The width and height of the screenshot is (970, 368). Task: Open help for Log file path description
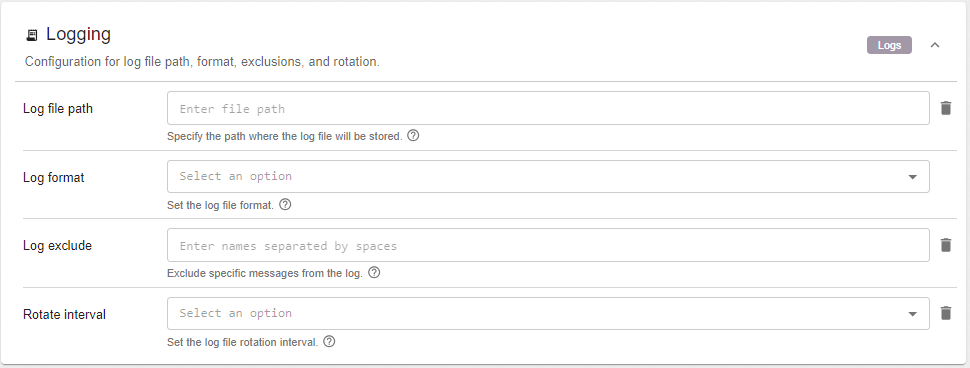(413, 135)
